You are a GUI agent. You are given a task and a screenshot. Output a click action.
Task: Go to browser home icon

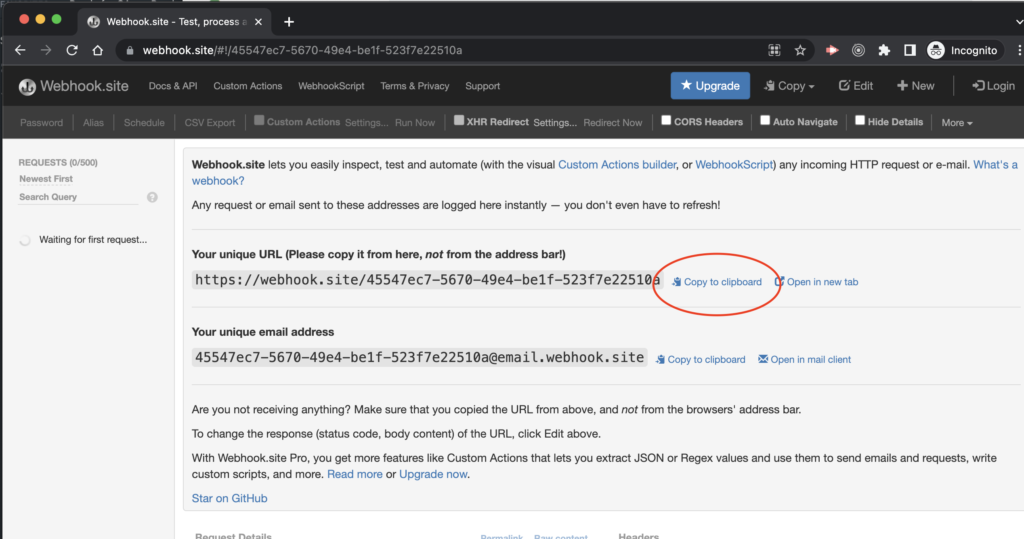[x=97, y=50]
